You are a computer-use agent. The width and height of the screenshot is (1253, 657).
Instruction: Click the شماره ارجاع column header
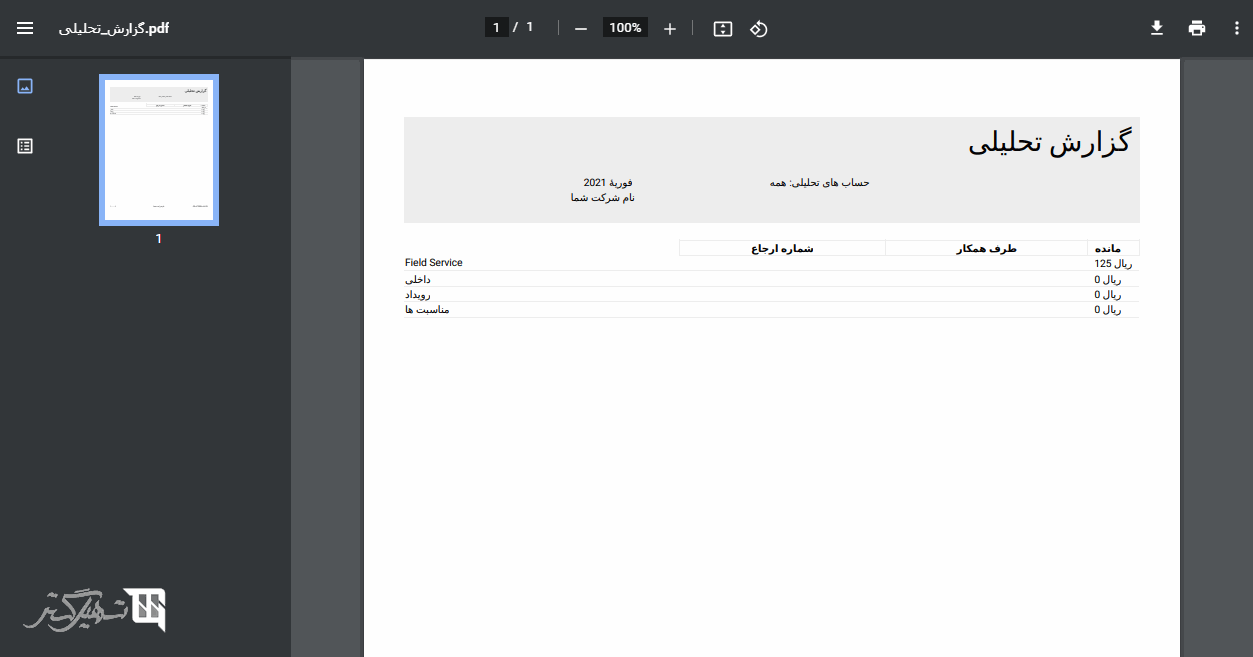click(x=783, y=248)
